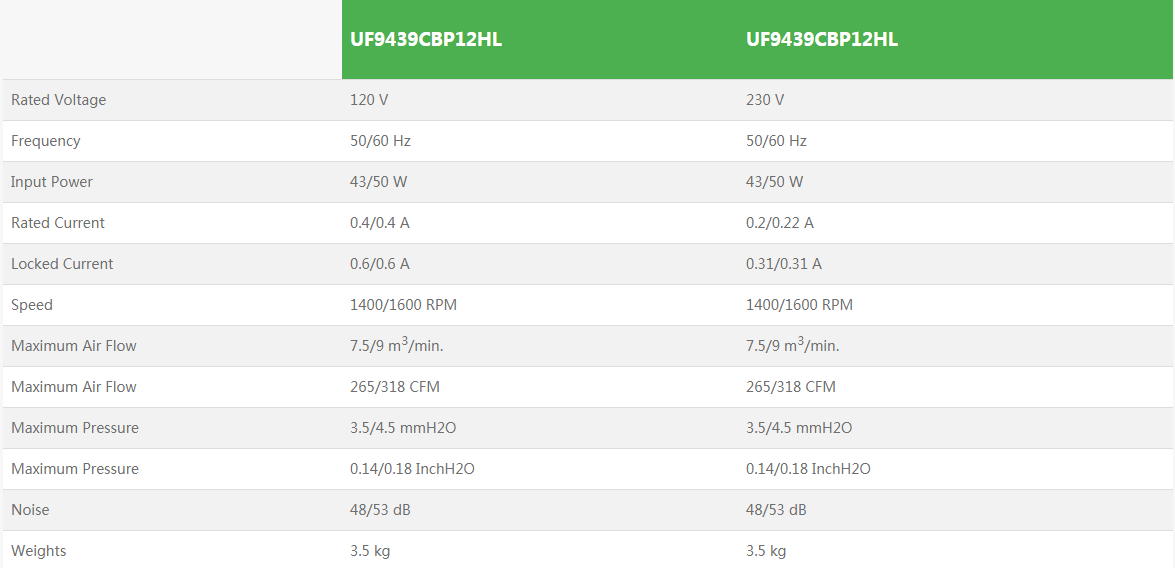Select 265/318 CFM in the 230 V column
This screenshot has width=1175, height=568.
(791, 387)
